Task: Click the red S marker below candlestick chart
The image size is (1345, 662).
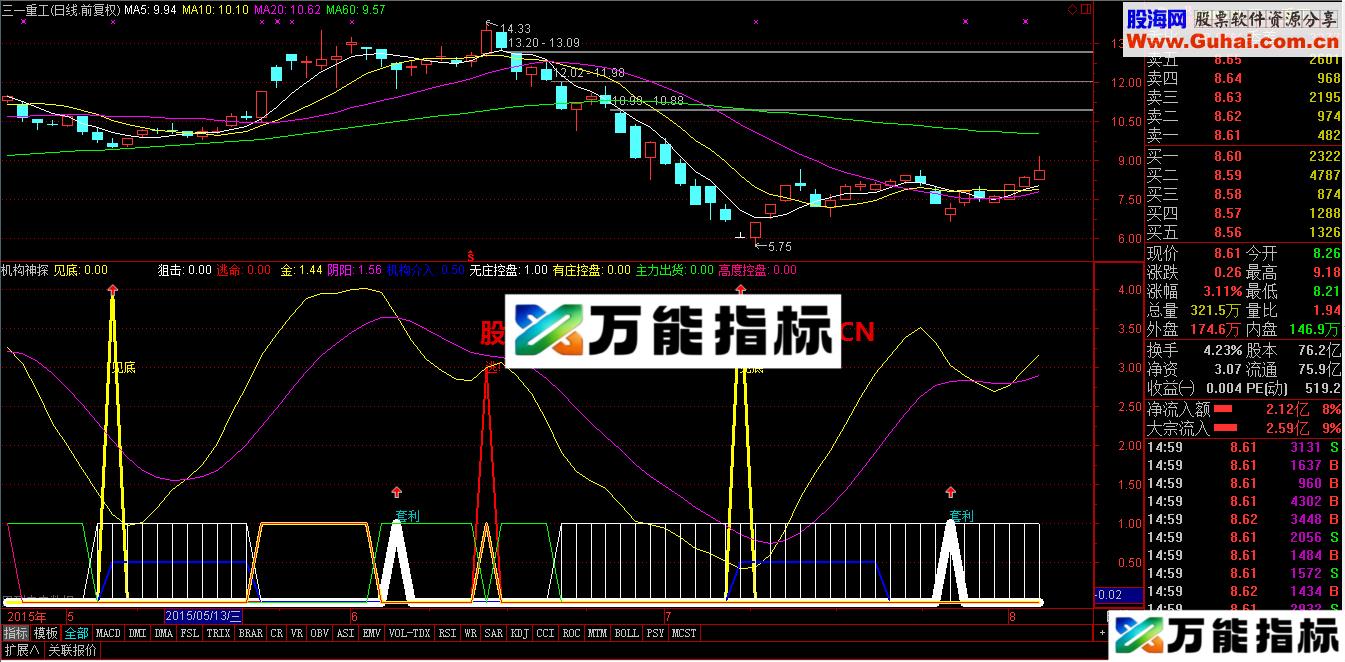Action: (470, 253)
